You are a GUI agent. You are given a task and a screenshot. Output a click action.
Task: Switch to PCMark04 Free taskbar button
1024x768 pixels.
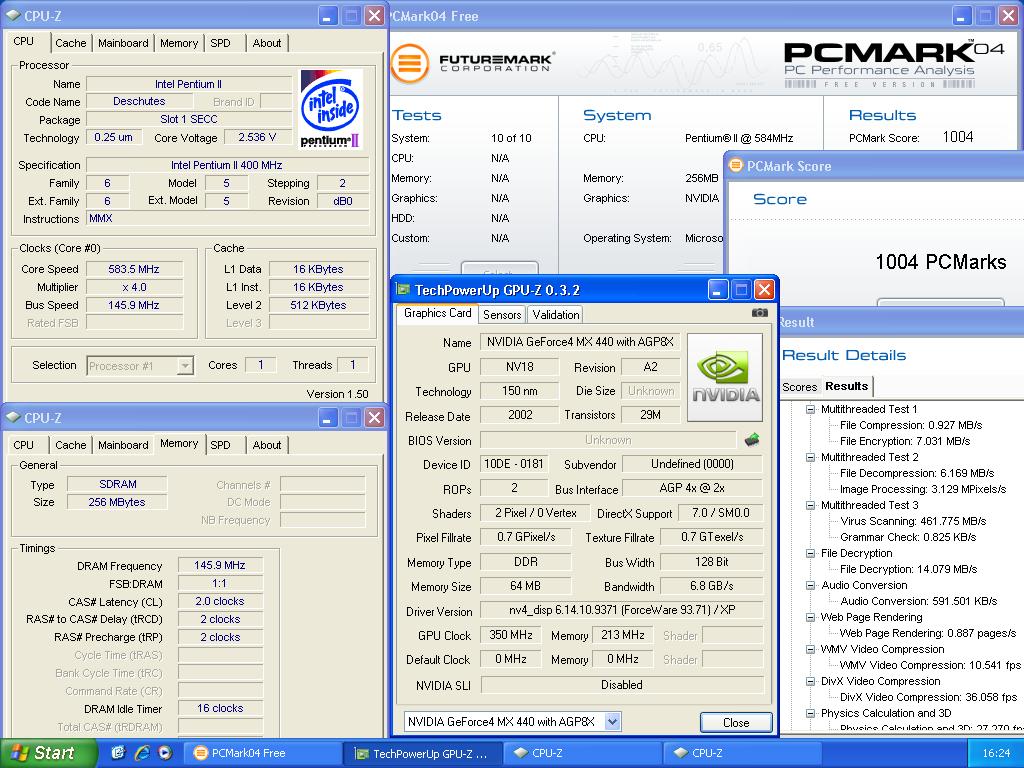tap(264, 753)
